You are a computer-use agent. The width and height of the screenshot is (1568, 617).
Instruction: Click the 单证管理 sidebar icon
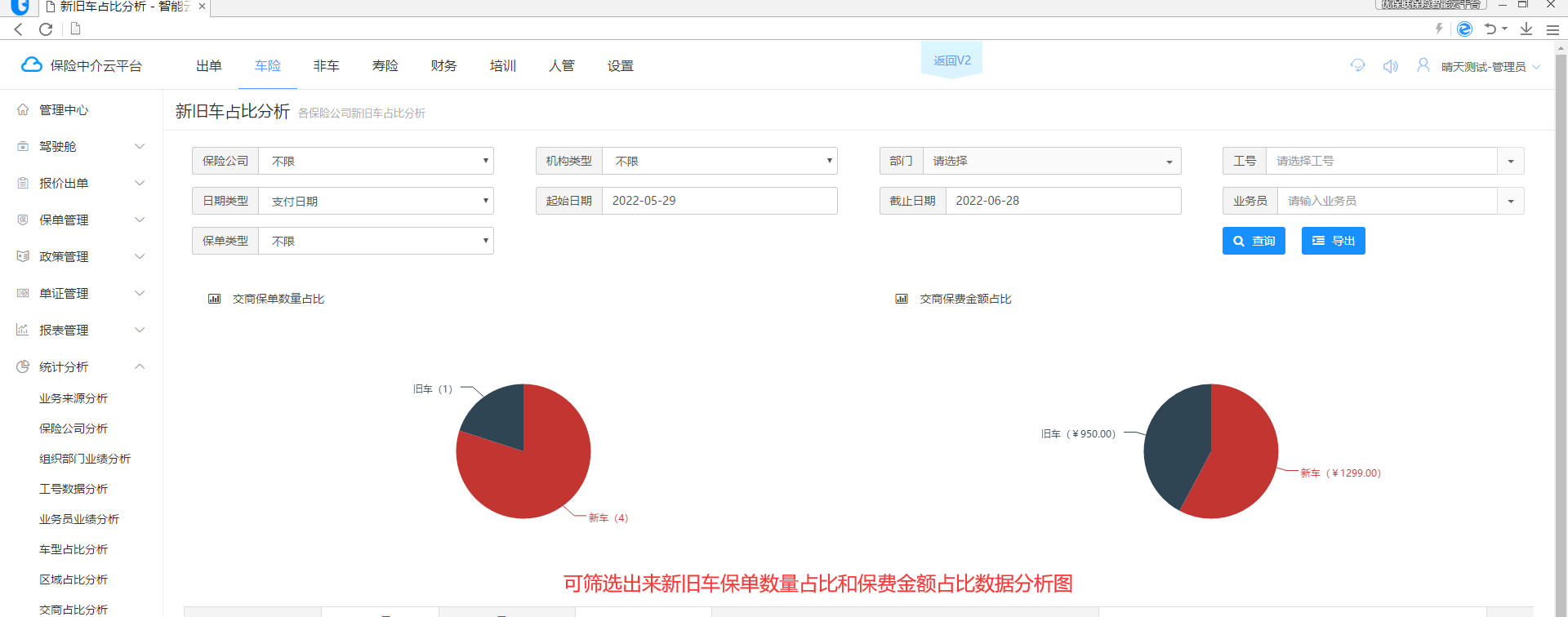(x=23, y=293)
